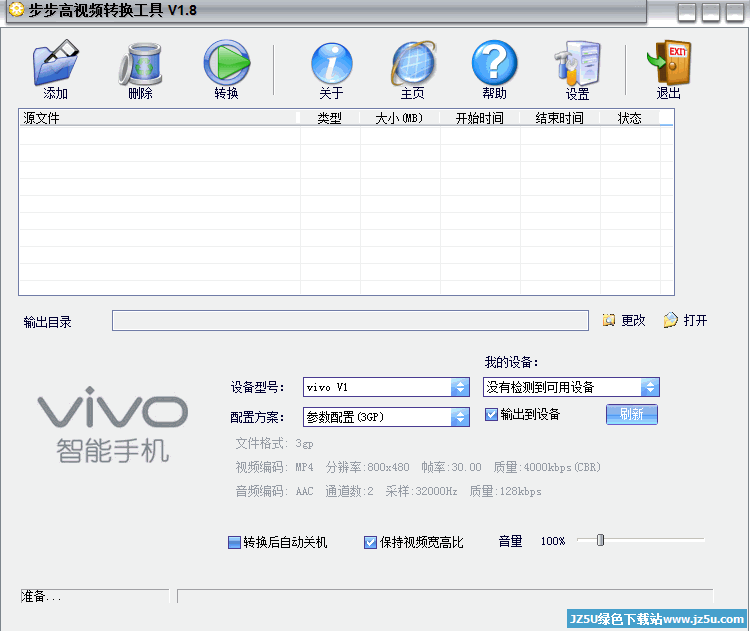The height and width of the screenshot is (631, 750).
Task: Click the 准备... status bar text
Action: [x=41, y=596]
